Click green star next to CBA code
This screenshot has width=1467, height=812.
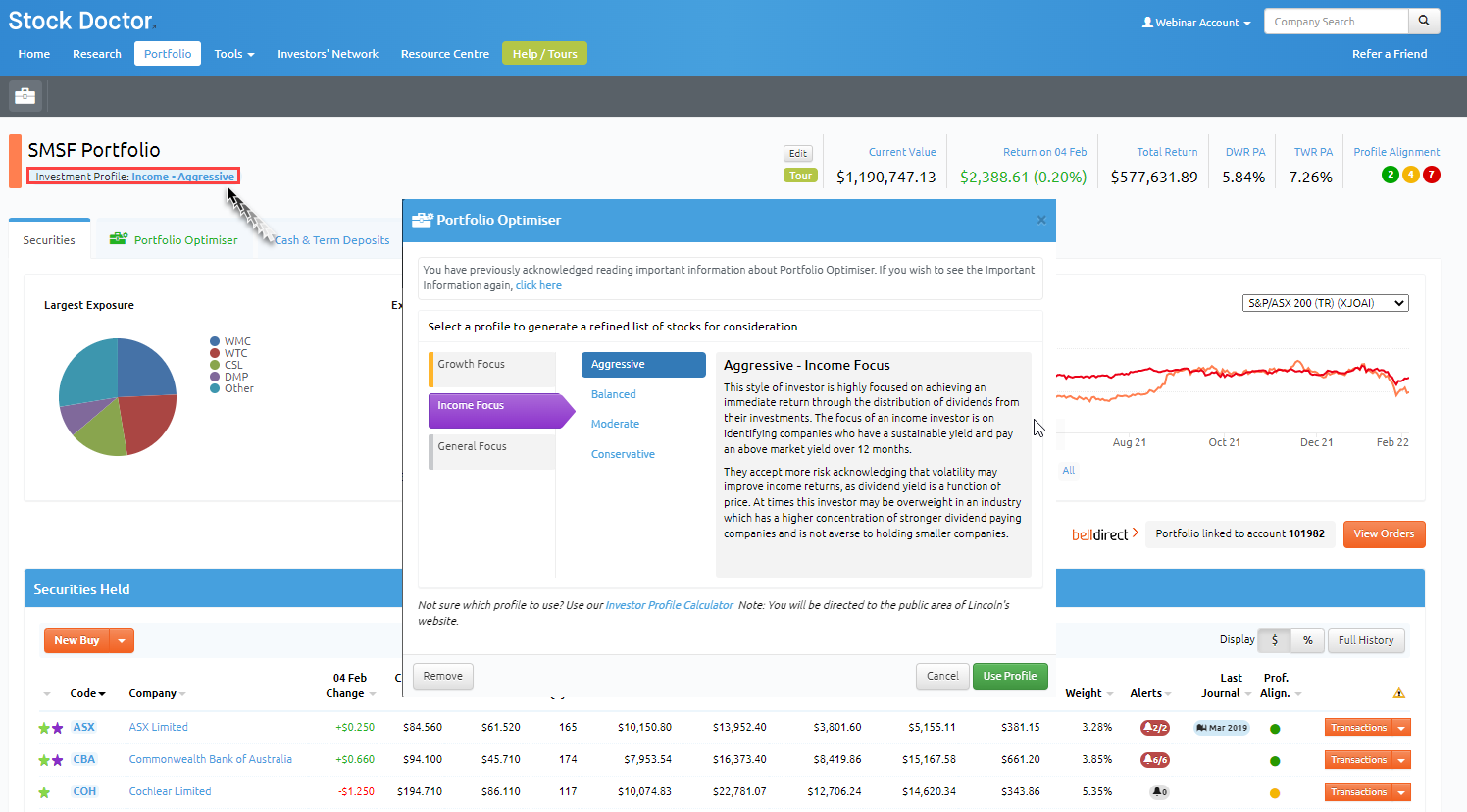44,760
